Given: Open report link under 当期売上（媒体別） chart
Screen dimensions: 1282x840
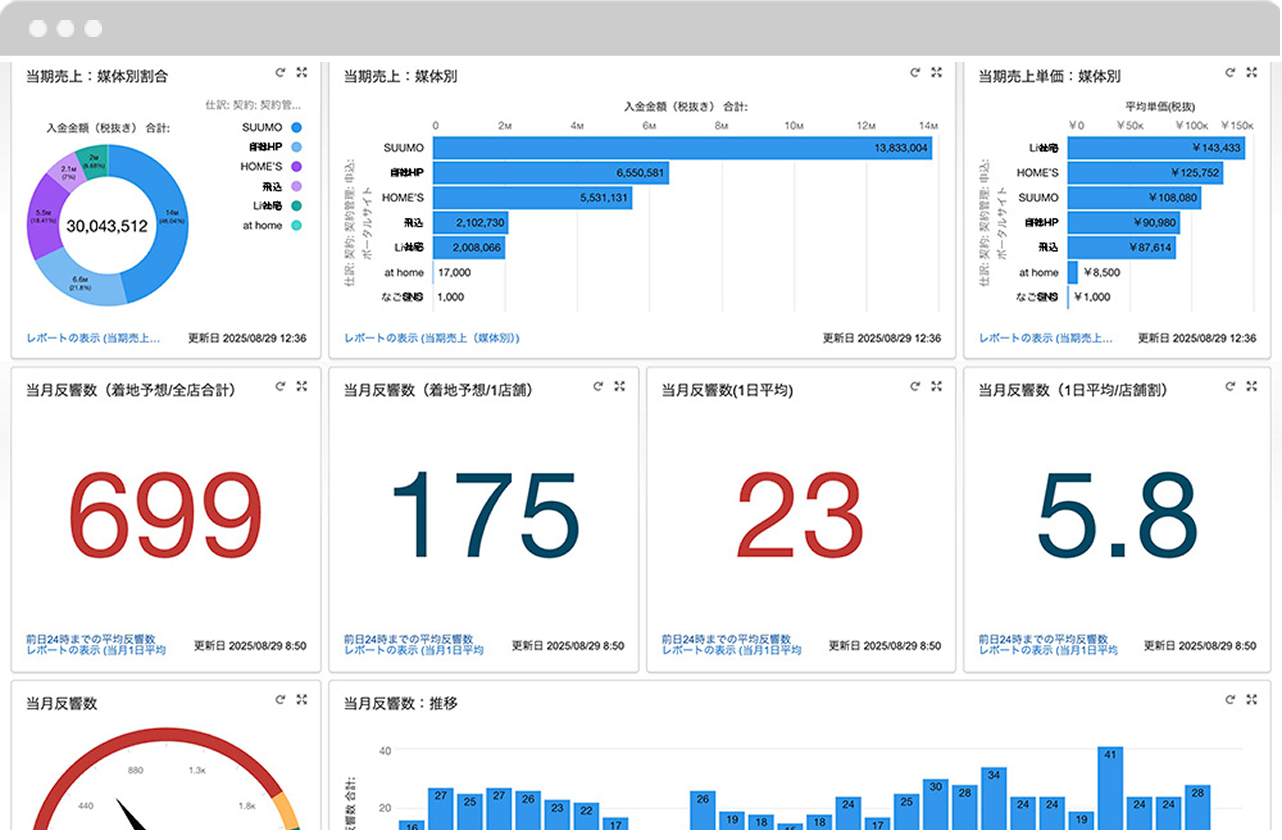Looking at the screenshot, I should coord(431,339).
